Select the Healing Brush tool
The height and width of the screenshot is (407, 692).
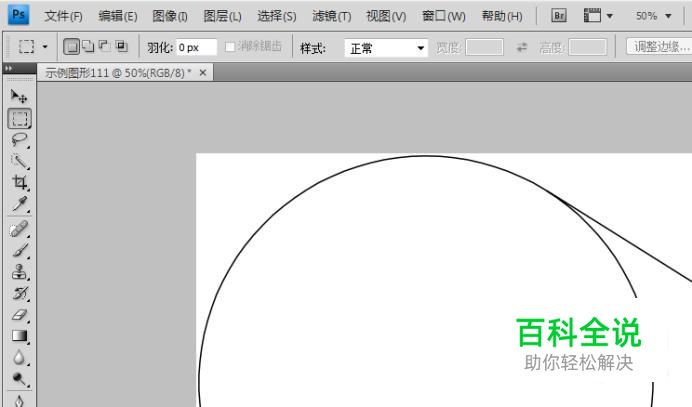(19, 229)
